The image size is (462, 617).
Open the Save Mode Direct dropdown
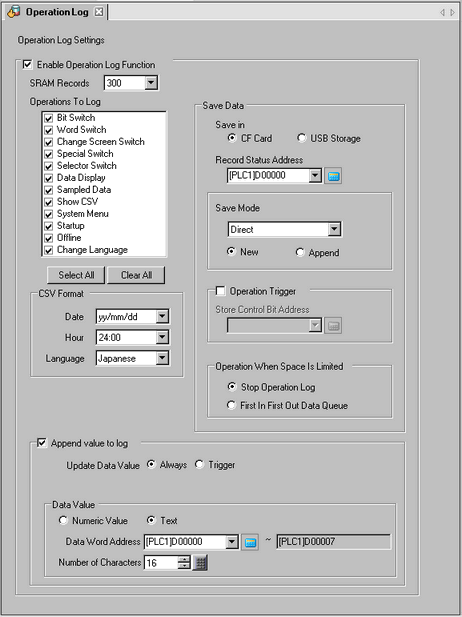point(334,229)
